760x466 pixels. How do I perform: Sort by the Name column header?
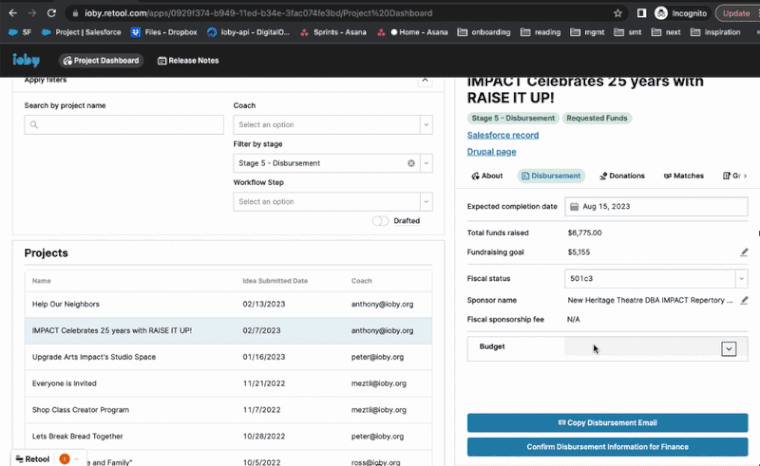pyautogui.click(x=42, y=281)
